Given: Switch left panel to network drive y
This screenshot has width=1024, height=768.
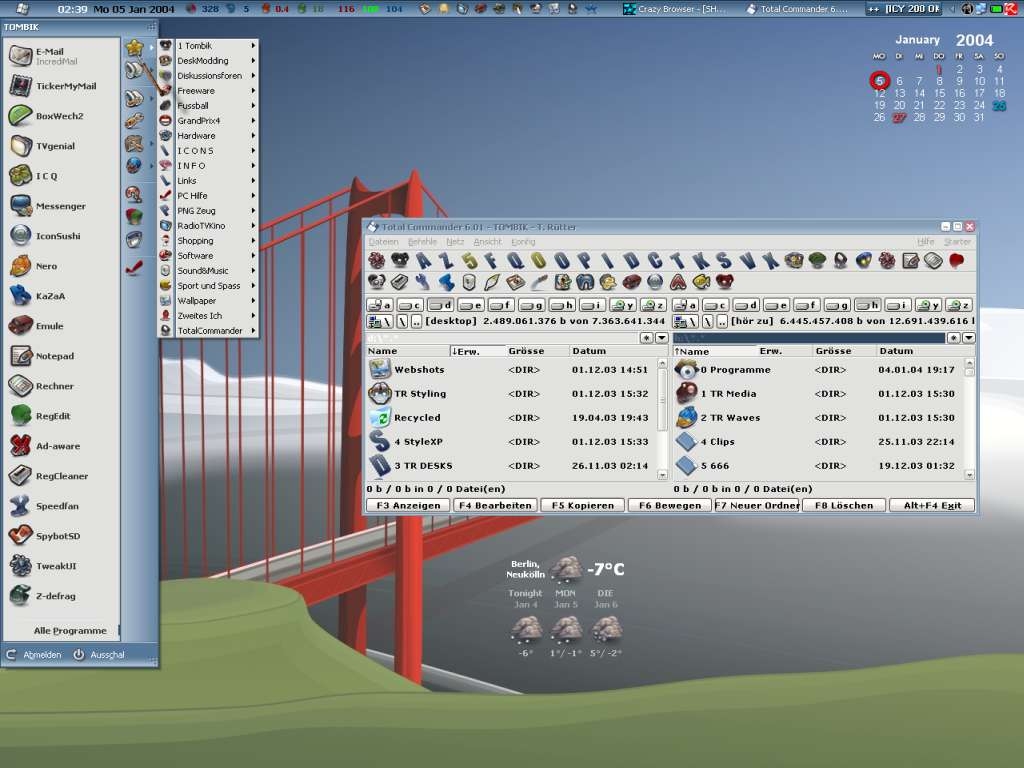Looking at the screenshot, I should tap(622, 305).
